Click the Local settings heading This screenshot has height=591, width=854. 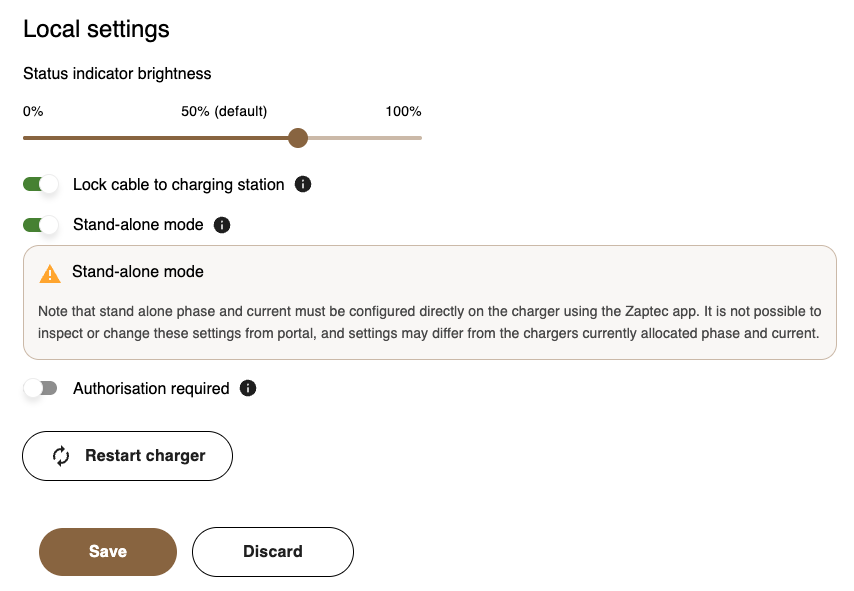96,29
